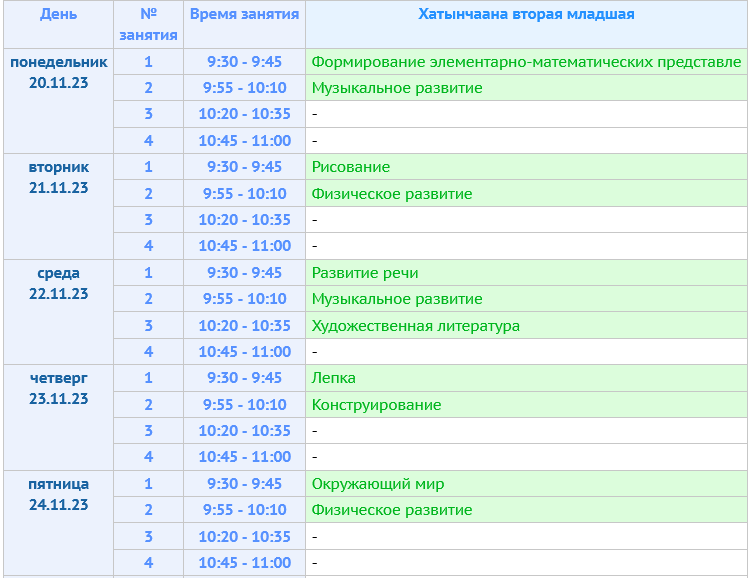The image size is (752, 581).
Task: Select the 'пятница 24.11.23' day cell
Action: [59, 494]
